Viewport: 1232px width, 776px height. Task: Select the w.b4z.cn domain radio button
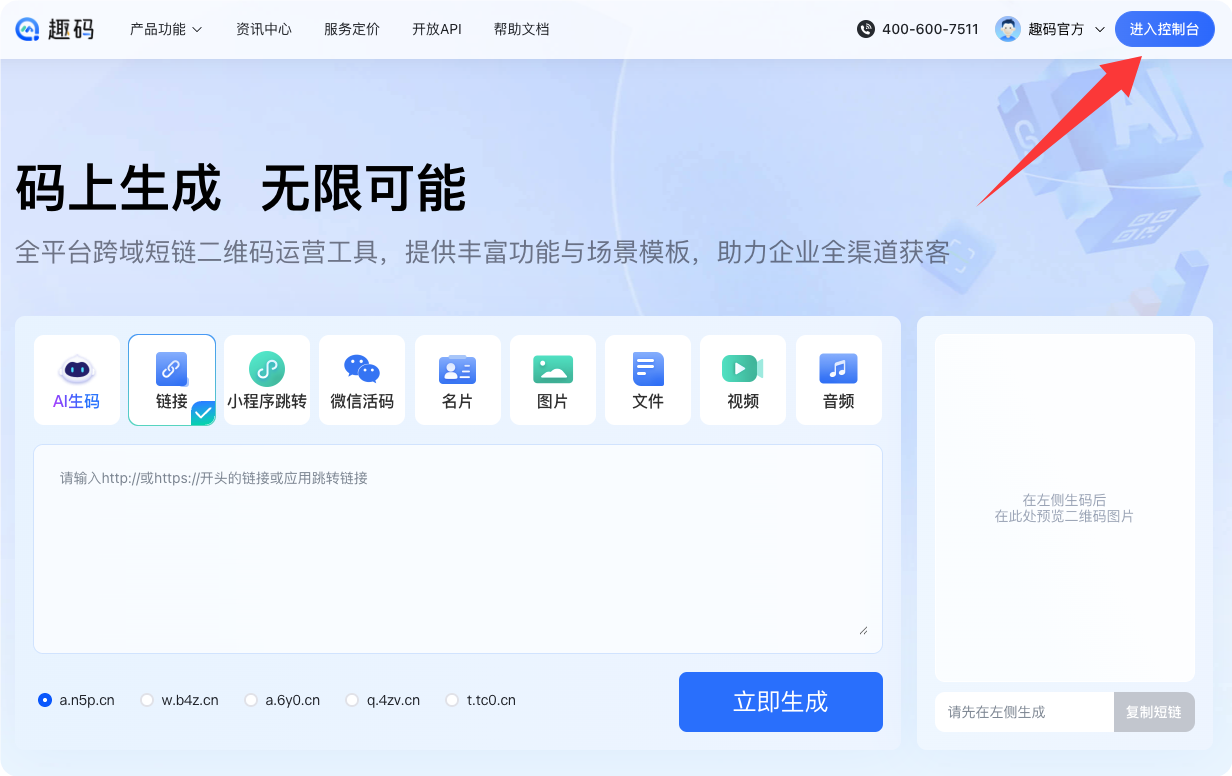click(x=147, y=700)
